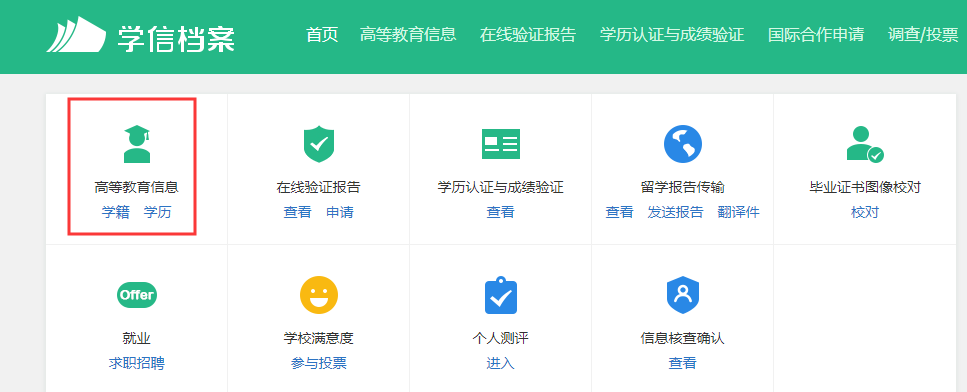Image resolution: width=967 pixels, height=392 pixels.
Task: Click 查看 under 学历认证与成绩验证 card
Action: coord(501,213)
